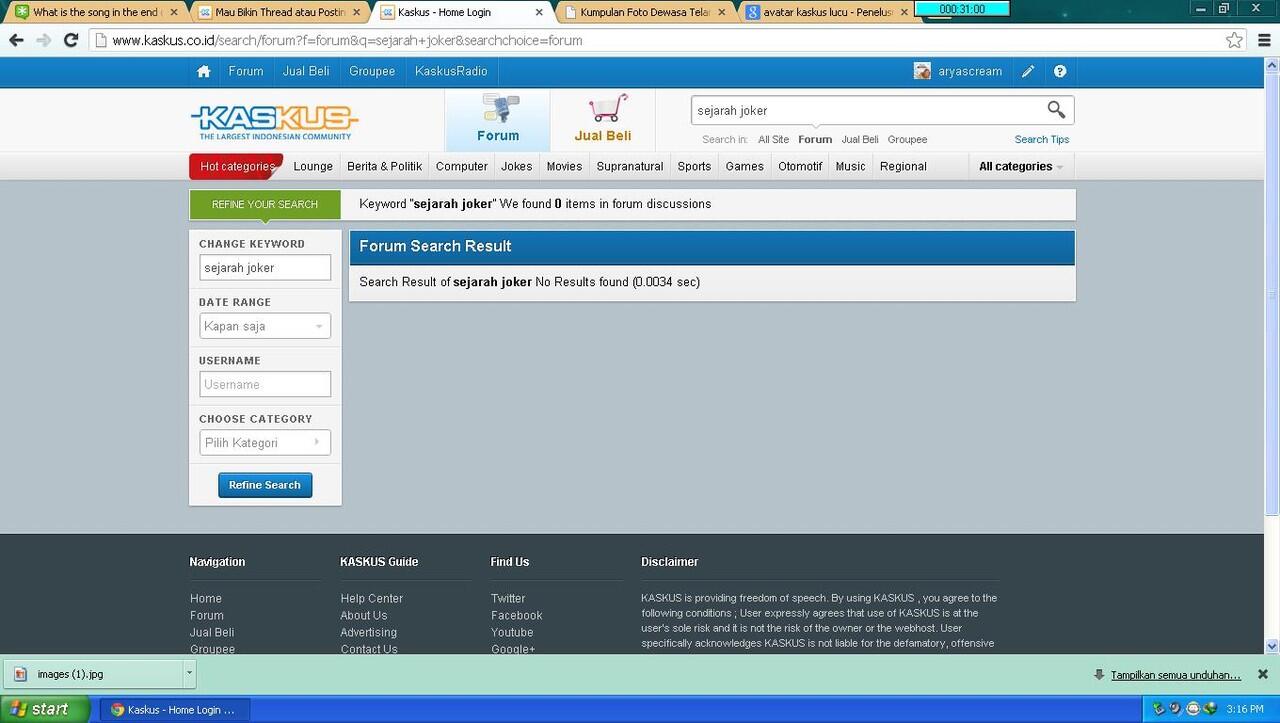Click the Refine Search button

click(x=265, y=485)
